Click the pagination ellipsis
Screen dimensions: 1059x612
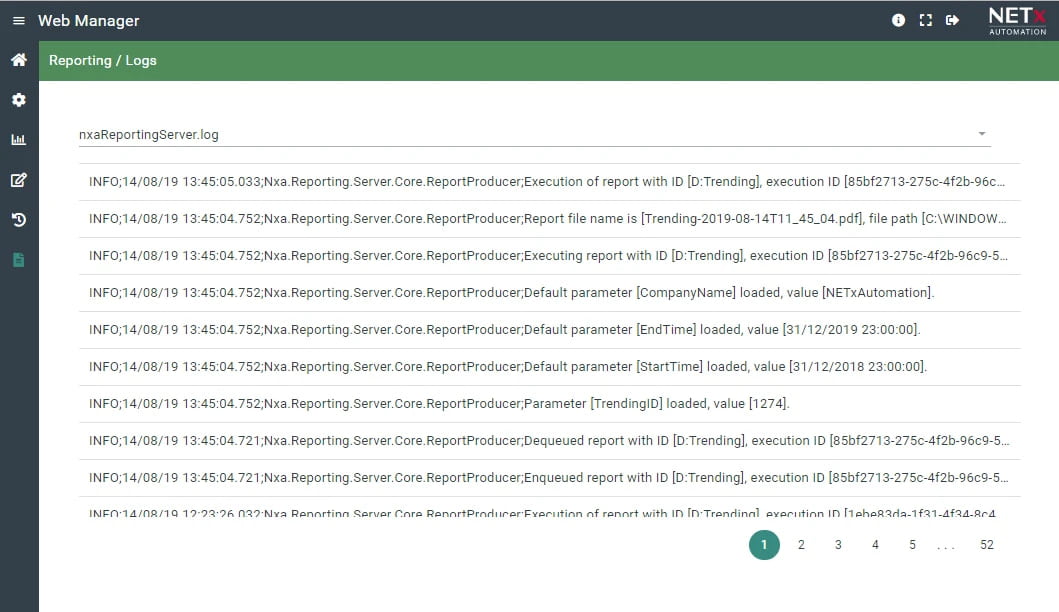click(946, 546)
